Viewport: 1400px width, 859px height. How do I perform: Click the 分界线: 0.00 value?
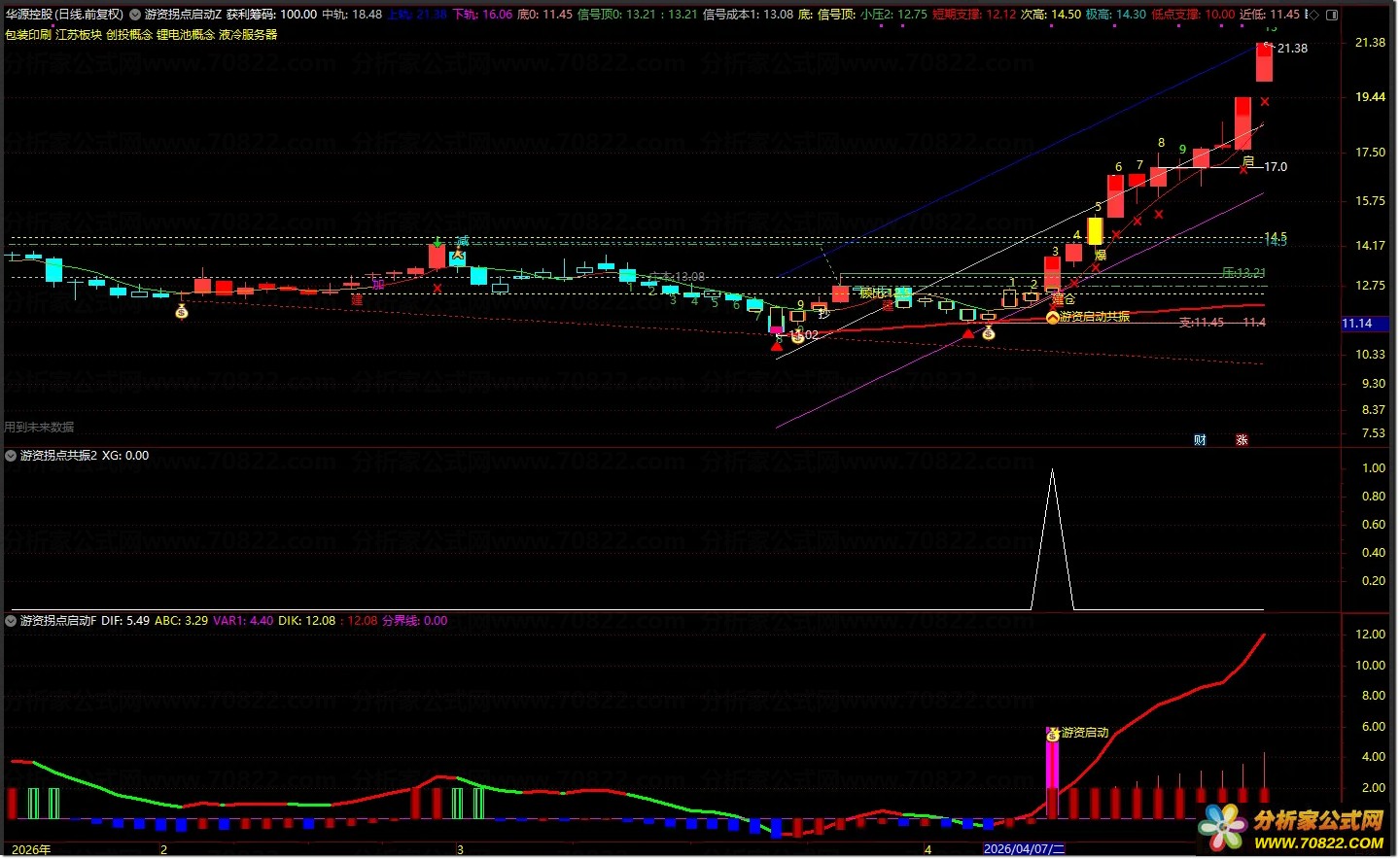tap(414, 620)
